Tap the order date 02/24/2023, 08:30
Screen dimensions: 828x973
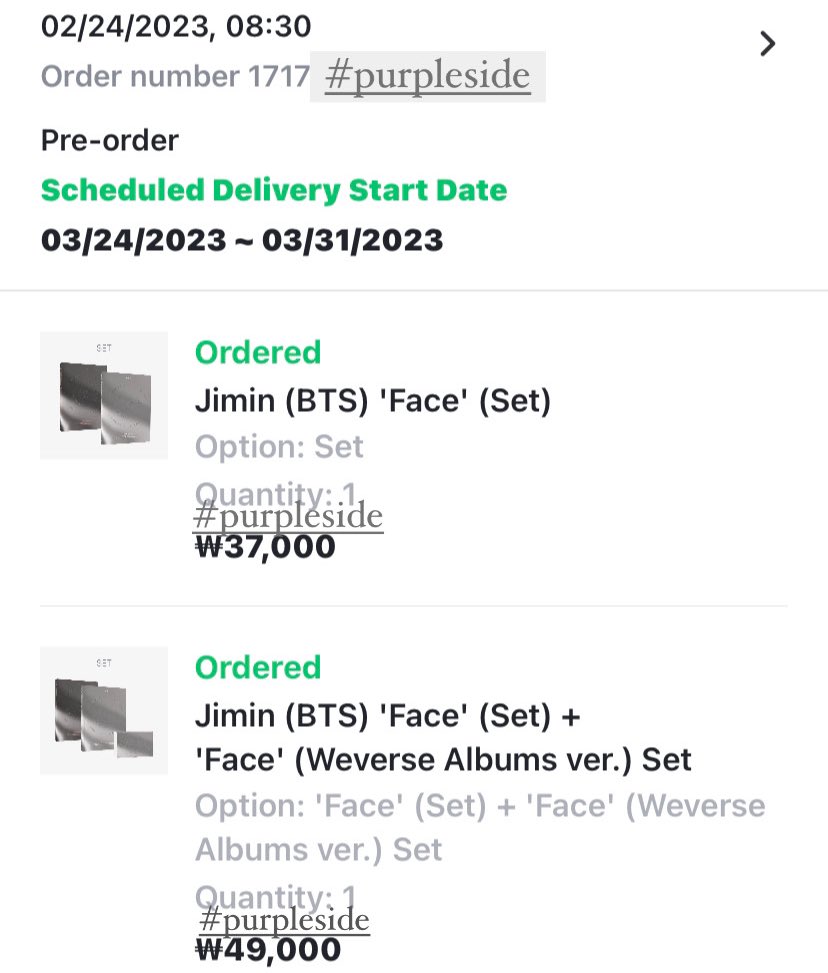(176, 27)
